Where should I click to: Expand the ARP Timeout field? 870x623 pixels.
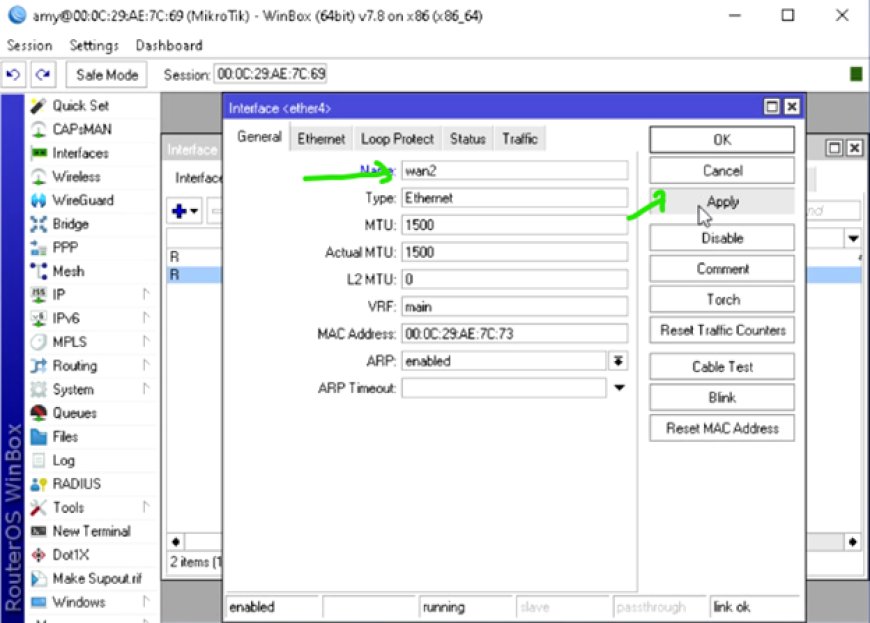[x=619, y=388]
